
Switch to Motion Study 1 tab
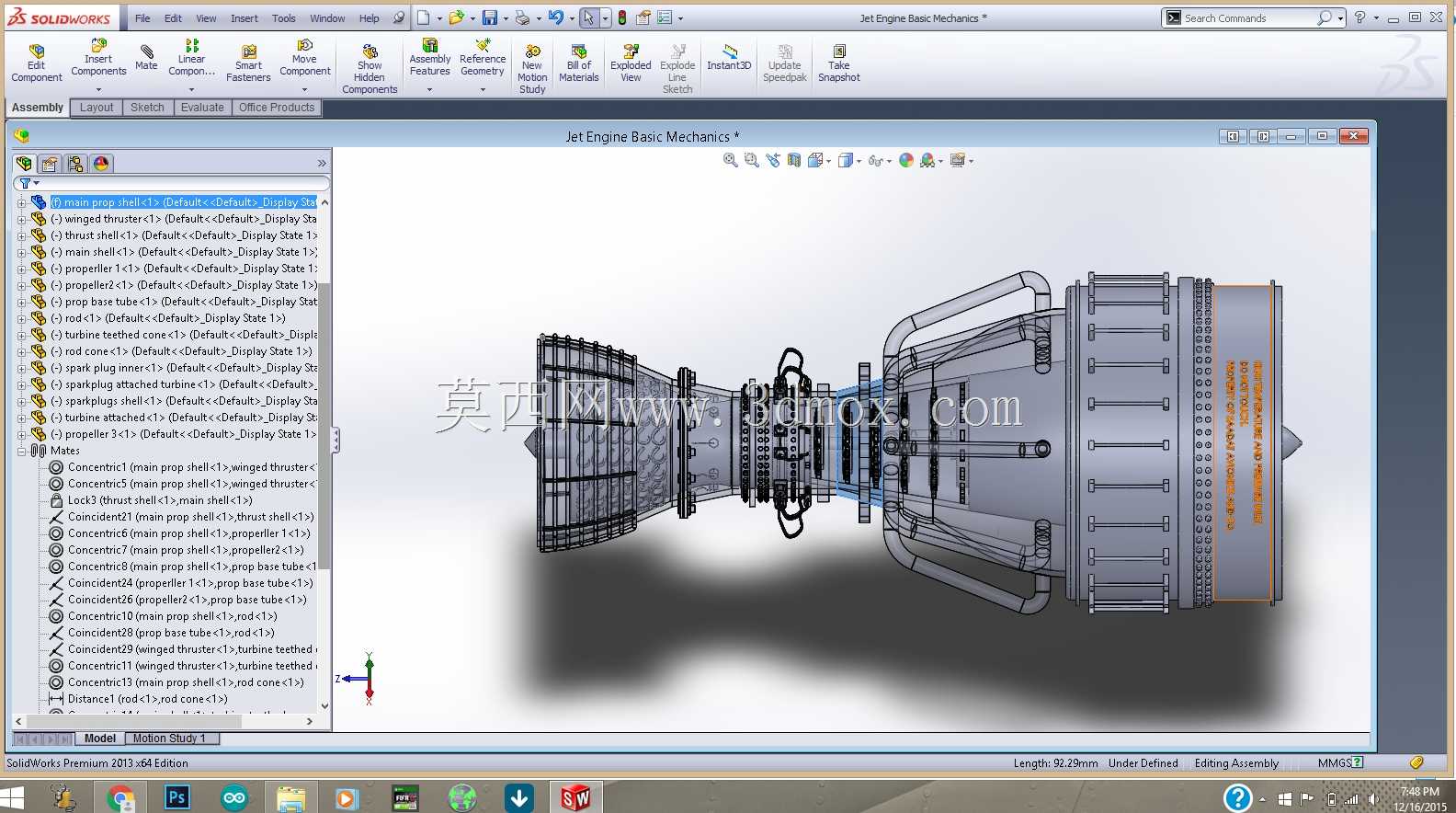click(x=169, y=739)
